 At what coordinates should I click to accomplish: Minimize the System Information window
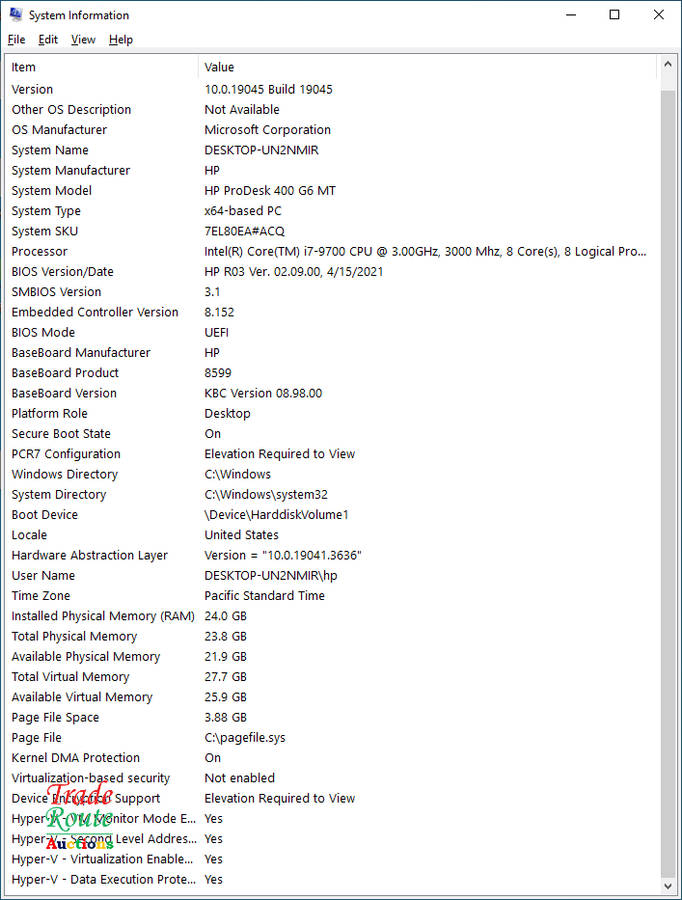[571, 15]
